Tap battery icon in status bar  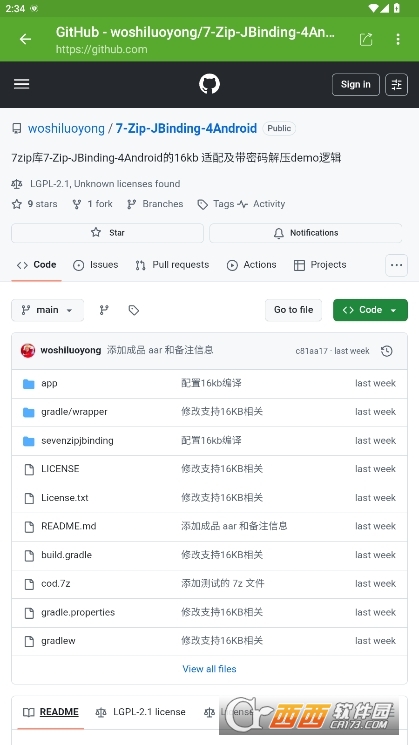tap(398, 8)
